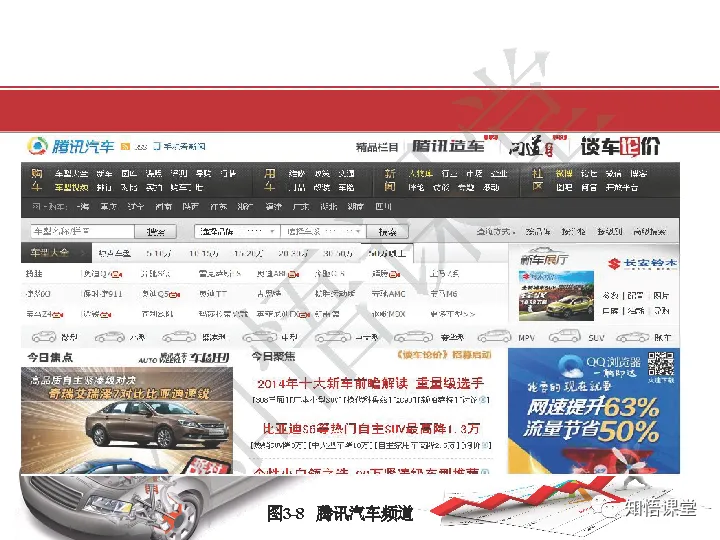Open the 用车 navigation section

pyautogui.click(x=270, y=180)
